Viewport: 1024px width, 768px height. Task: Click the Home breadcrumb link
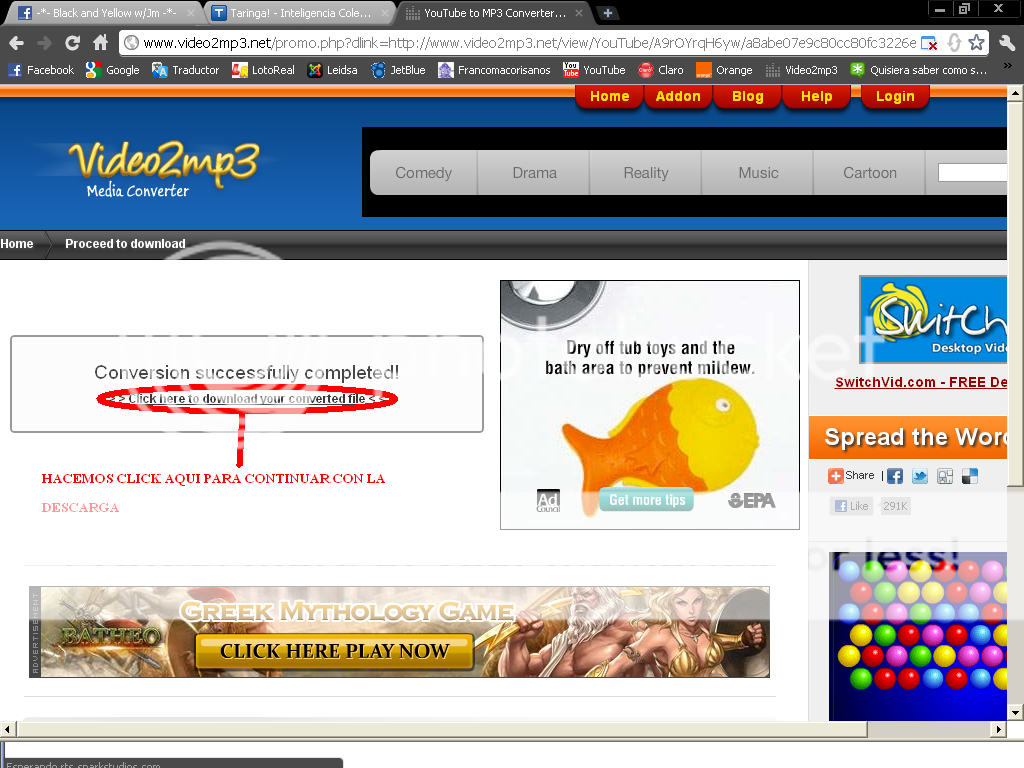(x=17, y=244)
